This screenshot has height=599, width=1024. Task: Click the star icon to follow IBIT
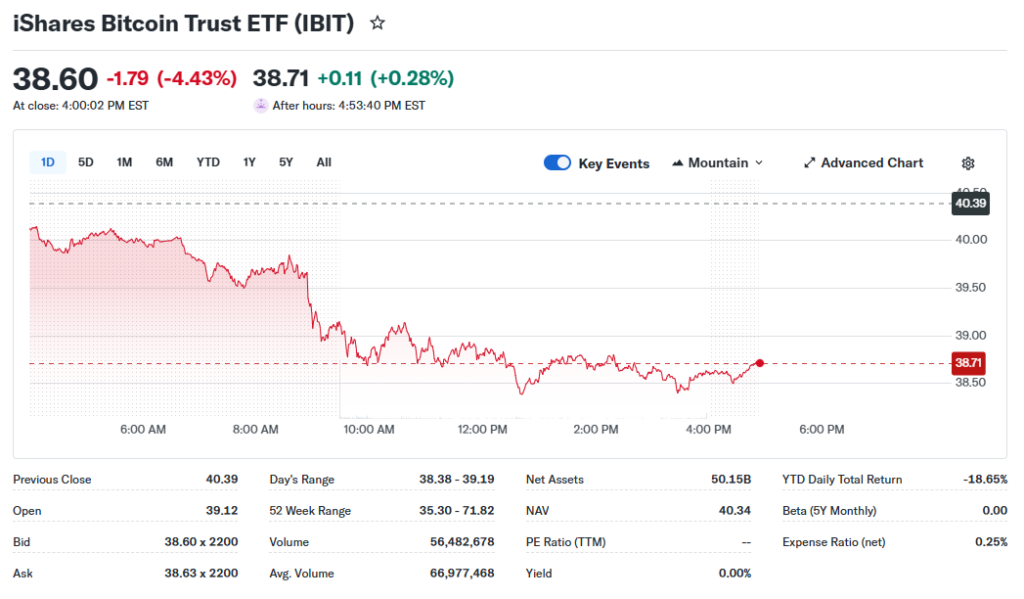point(377,23)
